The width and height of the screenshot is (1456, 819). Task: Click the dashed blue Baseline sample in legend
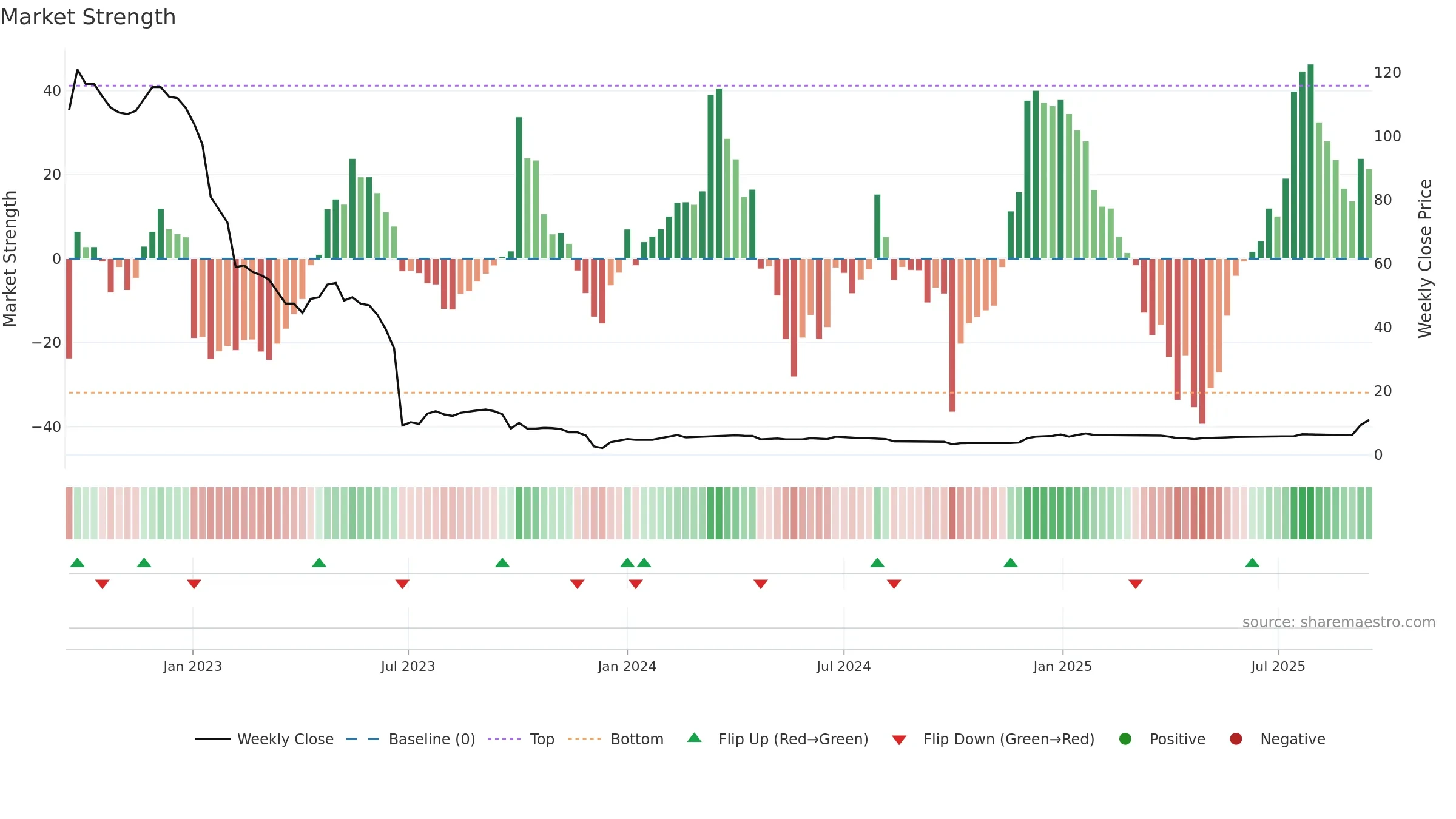tap(363, 739)
